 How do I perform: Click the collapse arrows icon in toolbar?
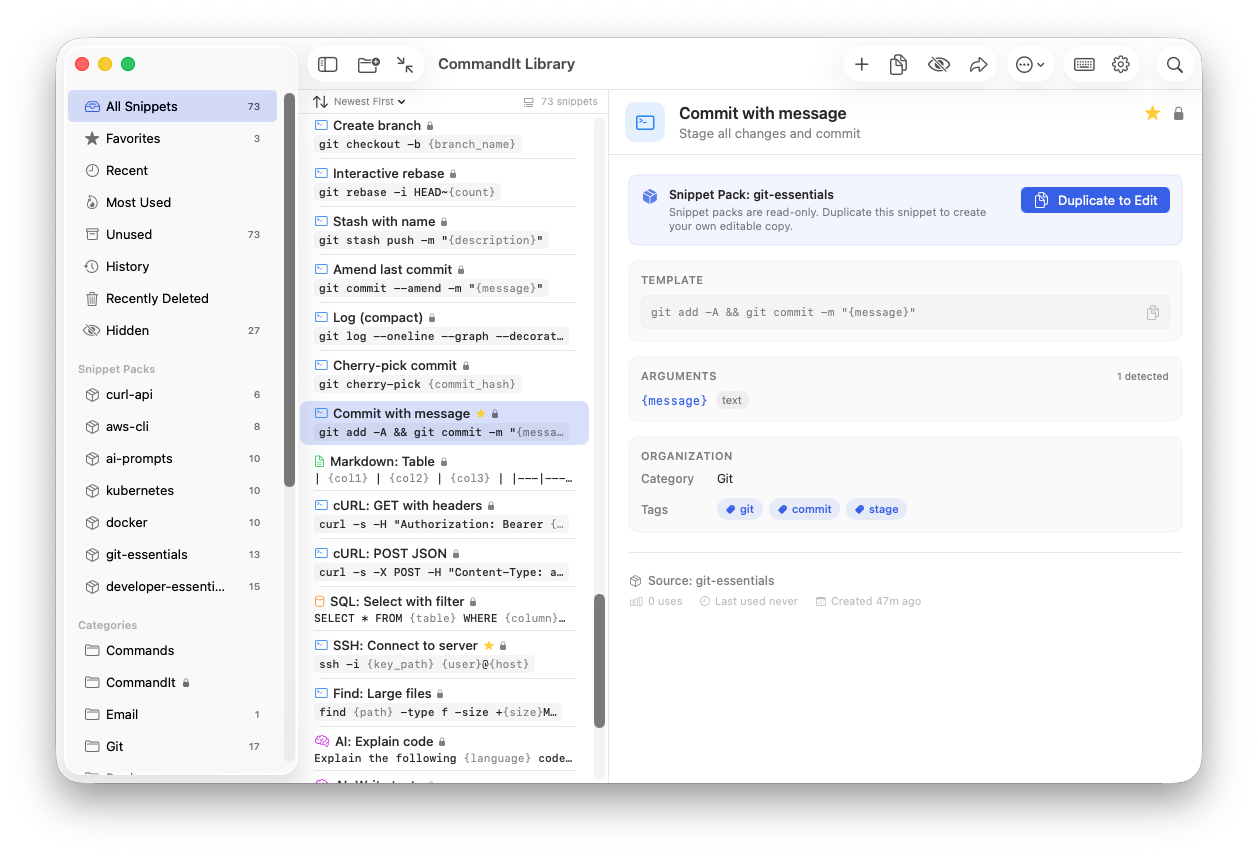405,65
